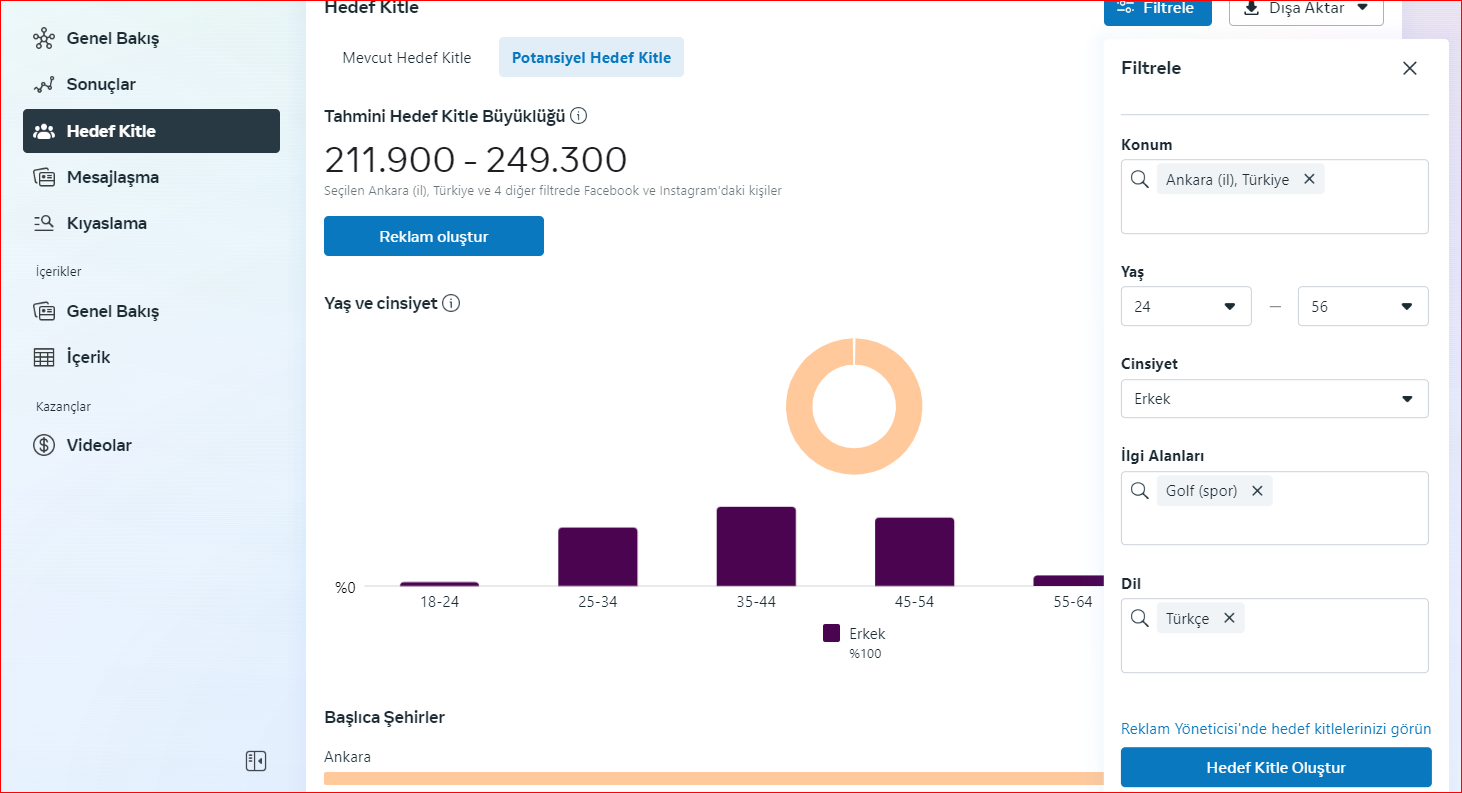Remove the Türkçe language chip
The height and width of the screenshot is (793, 1462).
[x=1229, y=618]
